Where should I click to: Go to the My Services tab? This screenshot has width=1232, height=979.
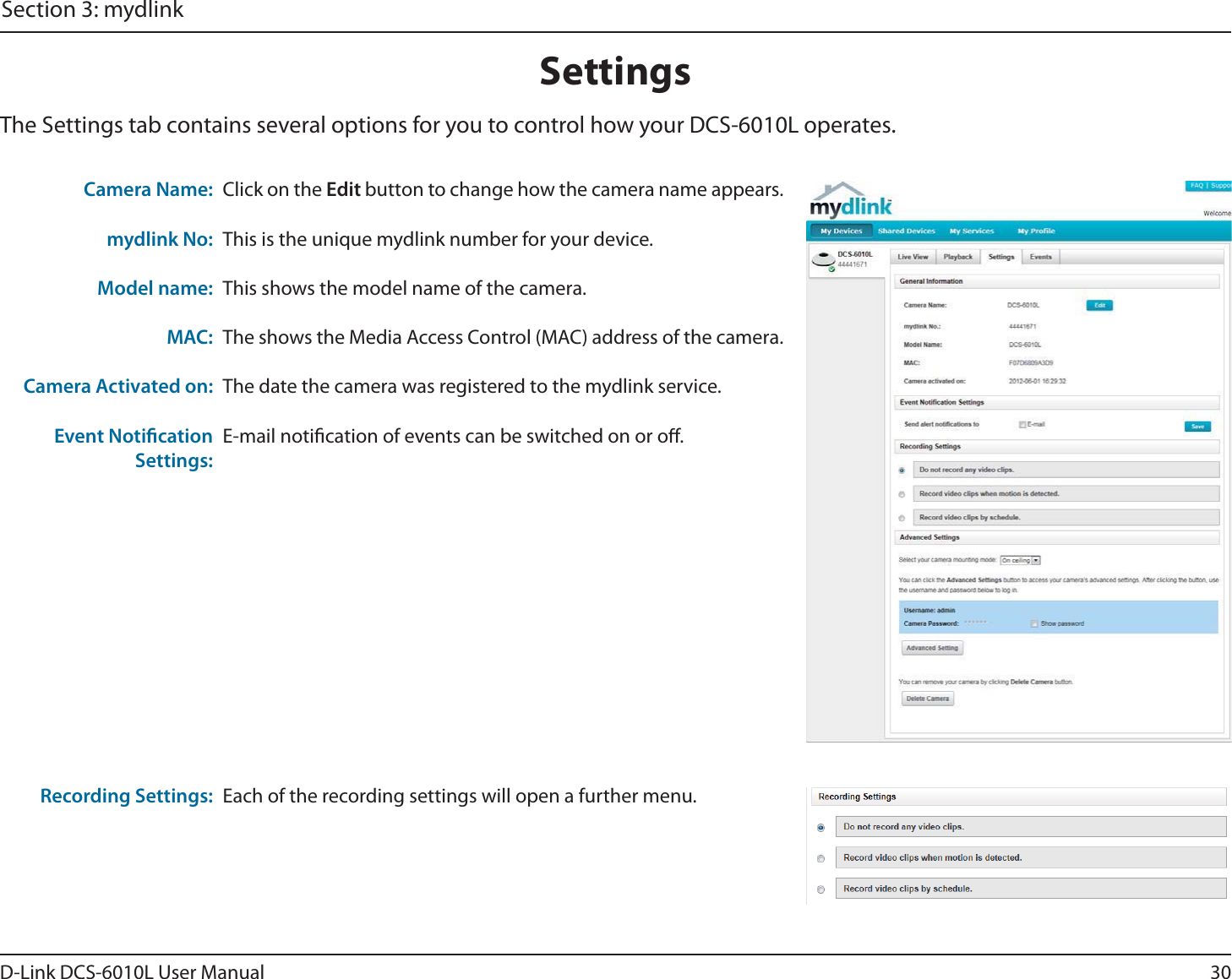coord(972,231)
